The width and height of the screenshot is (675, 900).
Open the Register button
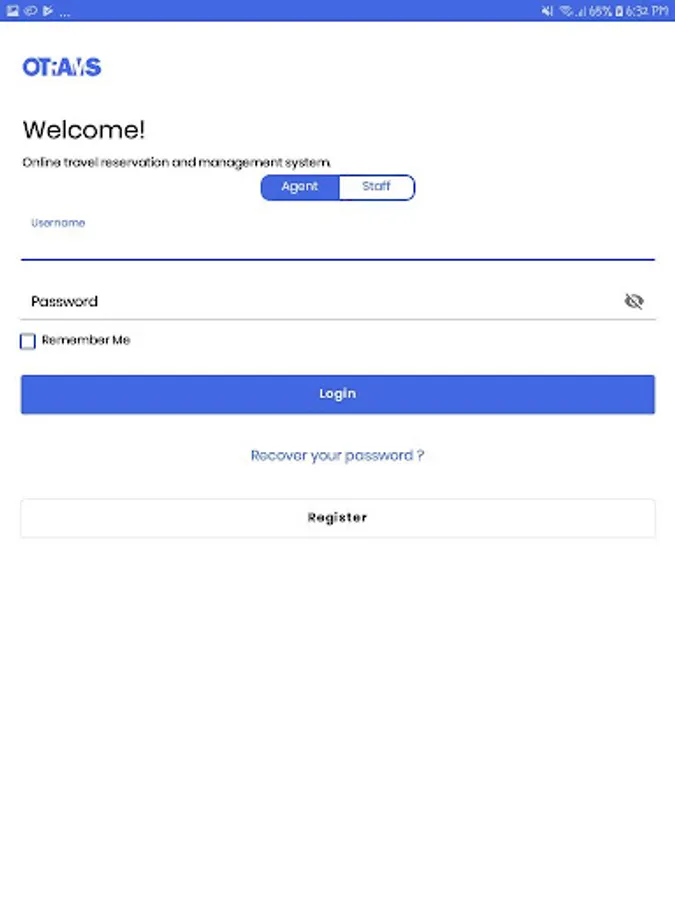tap(337, 518)
